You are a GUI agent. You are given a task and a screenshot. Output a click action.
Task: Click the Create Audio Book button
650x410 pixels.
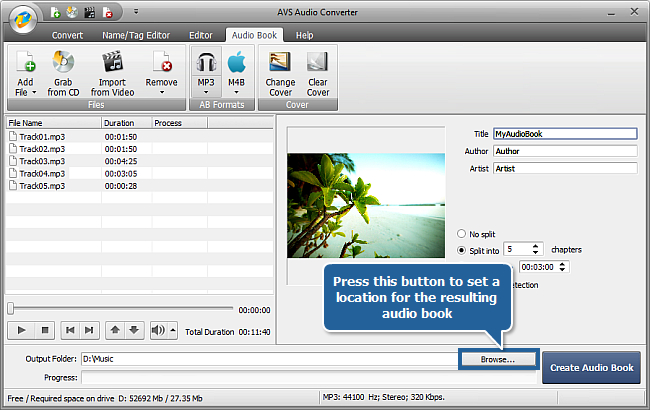(x=592, y=368)
